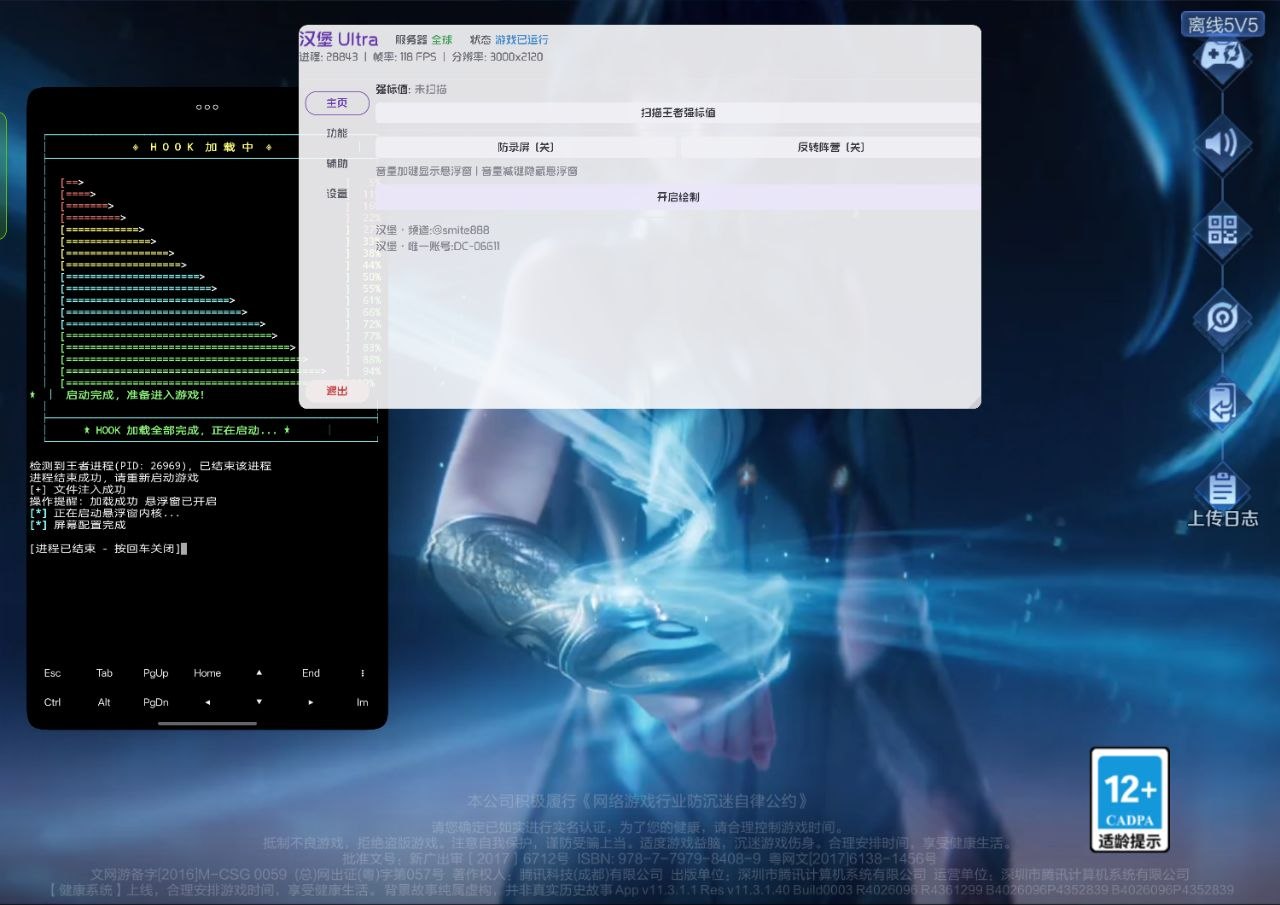Tap the gesture bar at the terminal bottom
The width and height of the screenshot is (1280, 905).
[x=207, y=723]
